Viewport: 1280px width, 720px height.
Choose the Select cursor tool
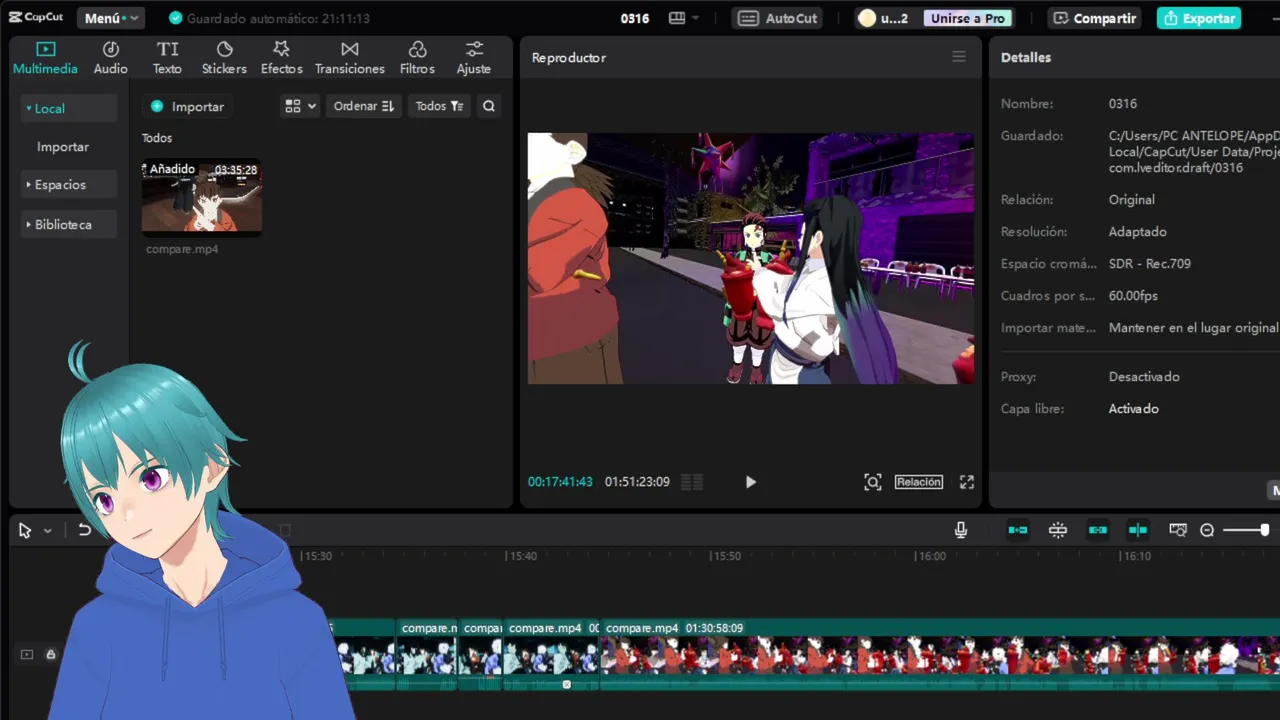[25, 530]
